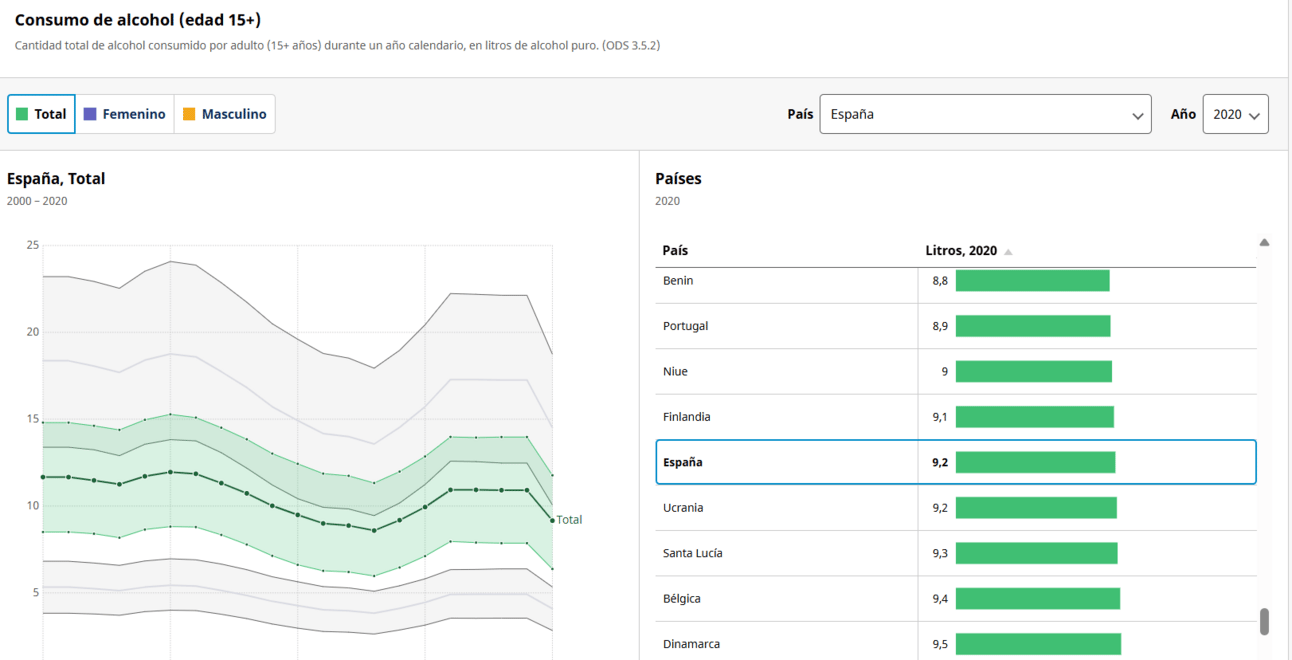
Task: Click the 2020 endpoint on España line
Action: click(552, 520)
